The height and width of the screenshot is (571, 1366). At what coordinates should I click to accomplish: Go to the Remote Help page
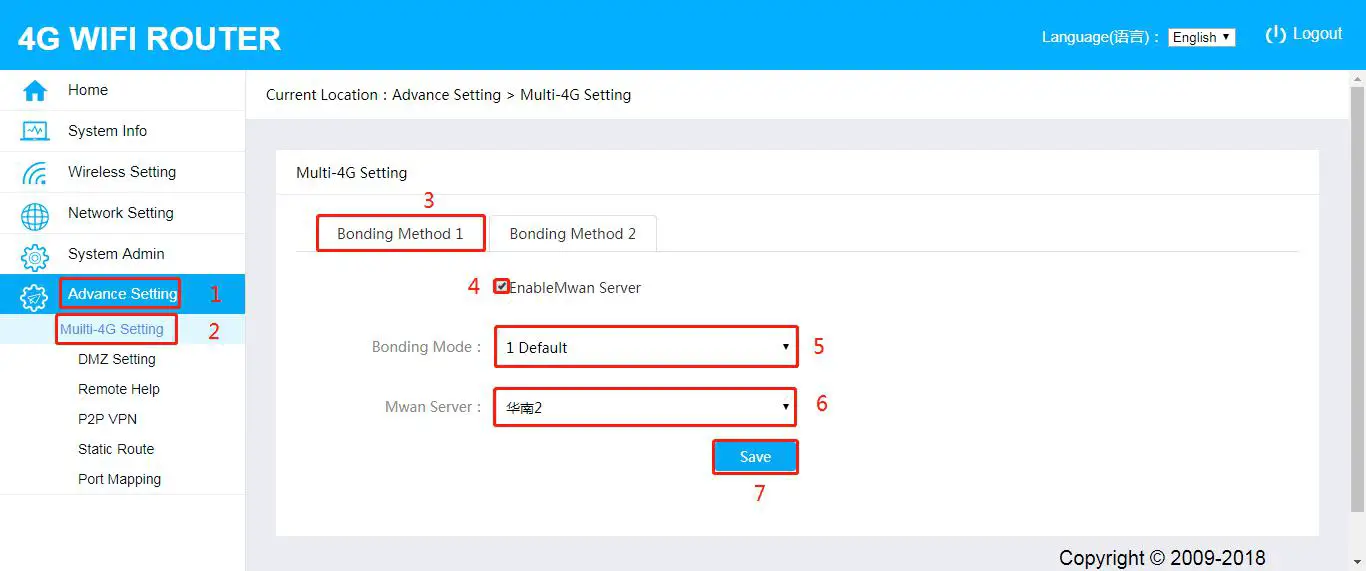tap(119, 389)
